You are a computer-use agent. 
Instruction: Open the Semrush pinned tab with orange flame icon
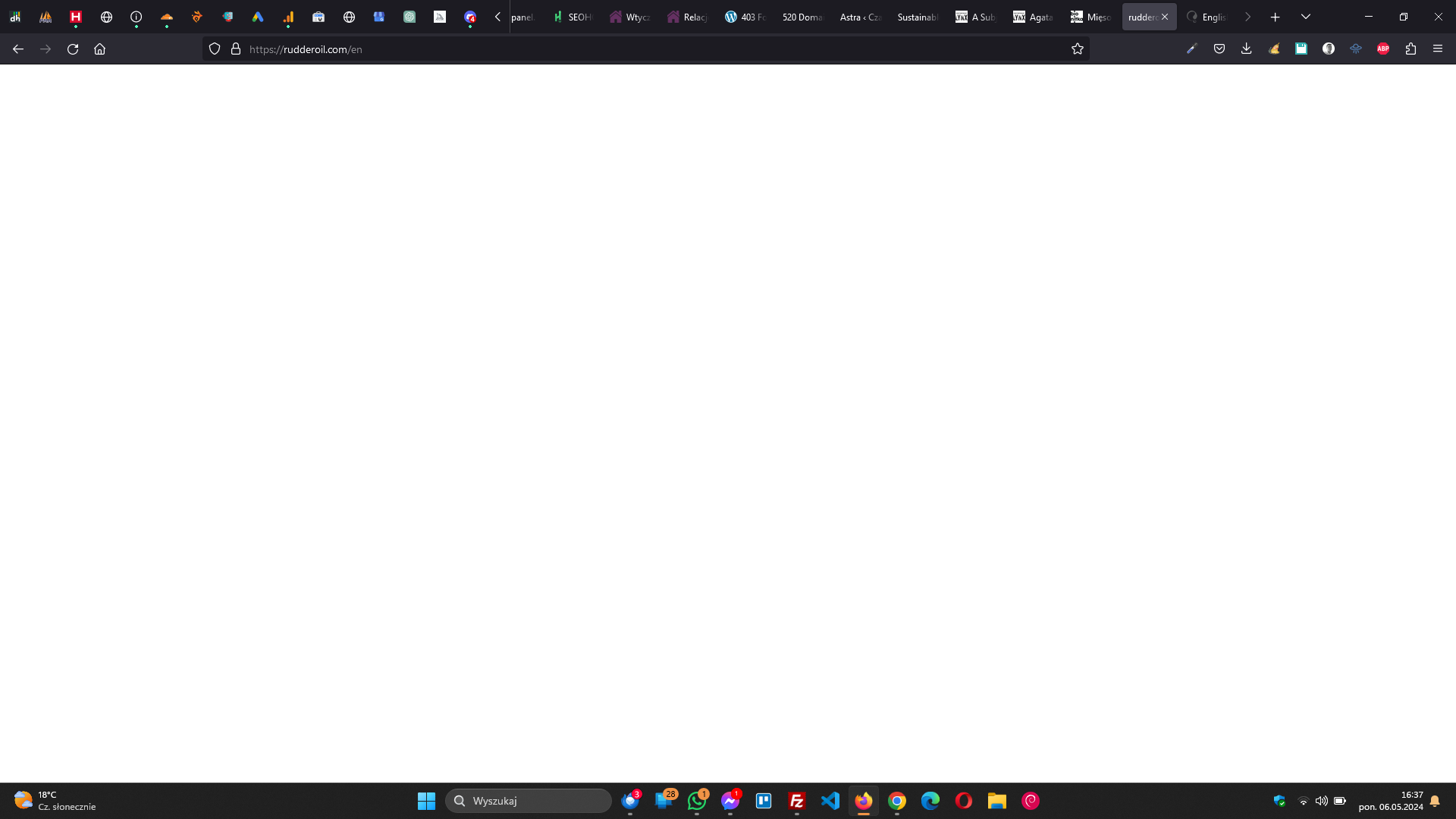point(197,17)
